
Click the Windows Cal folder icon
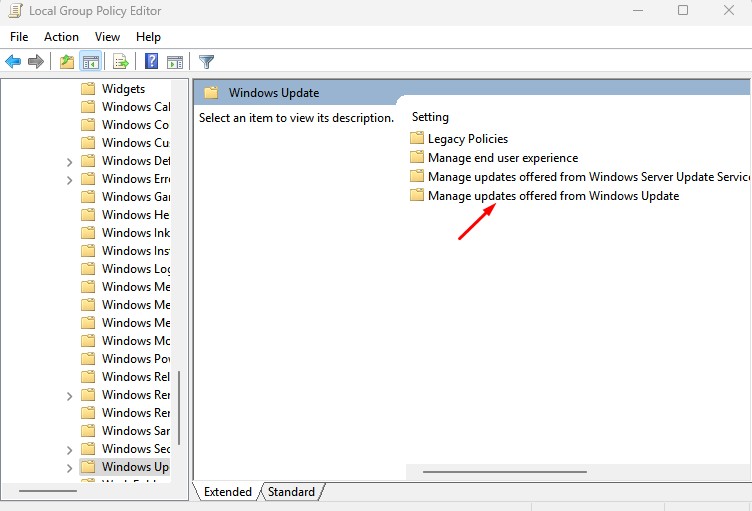tap(88, 107)
